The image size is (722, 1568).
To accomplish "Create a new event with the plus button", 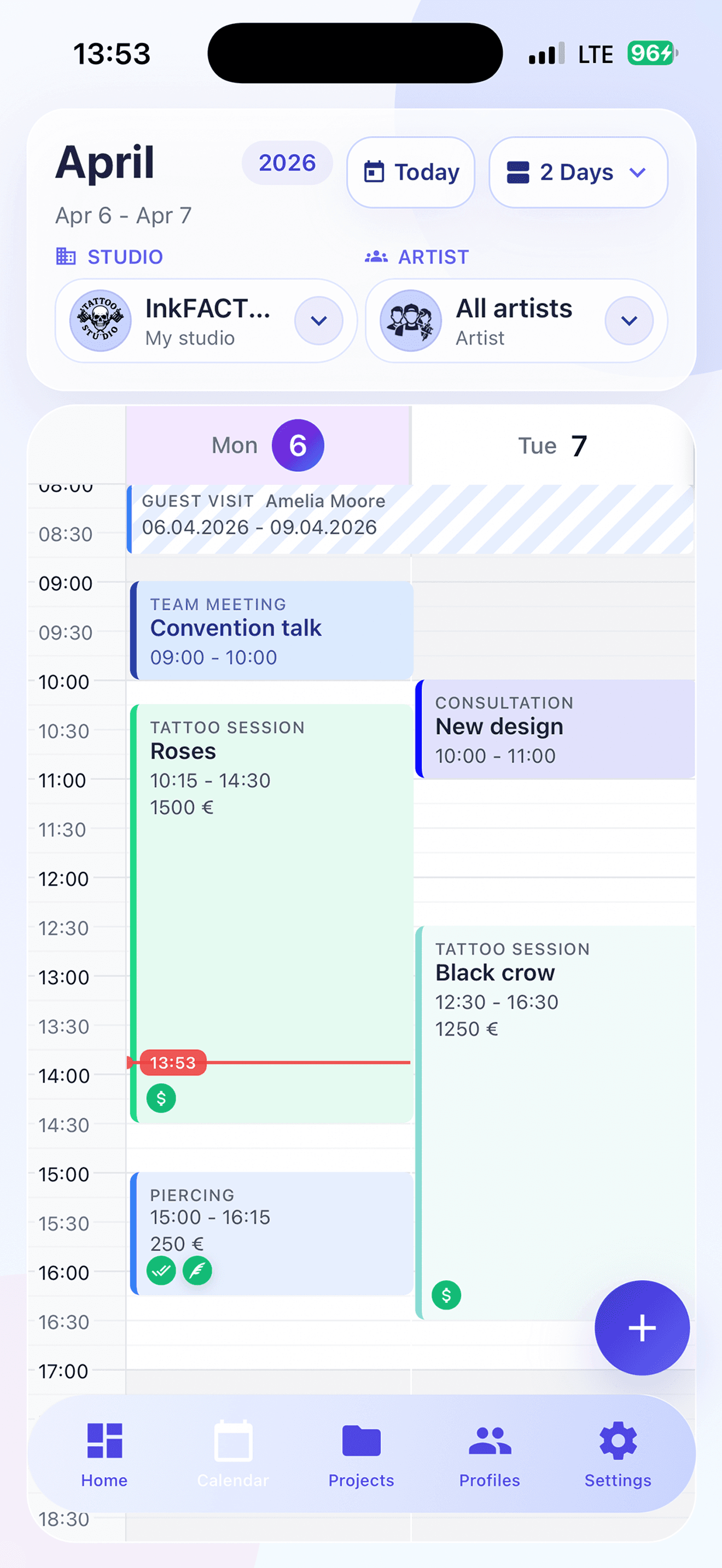I will point(641,1329).
